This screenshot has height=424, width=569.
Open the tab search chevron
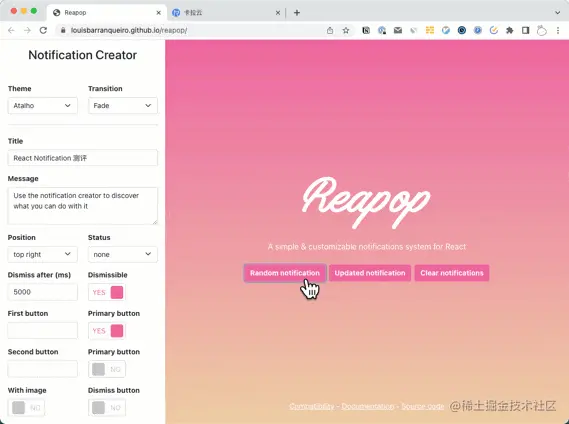(x=558, y=13)
